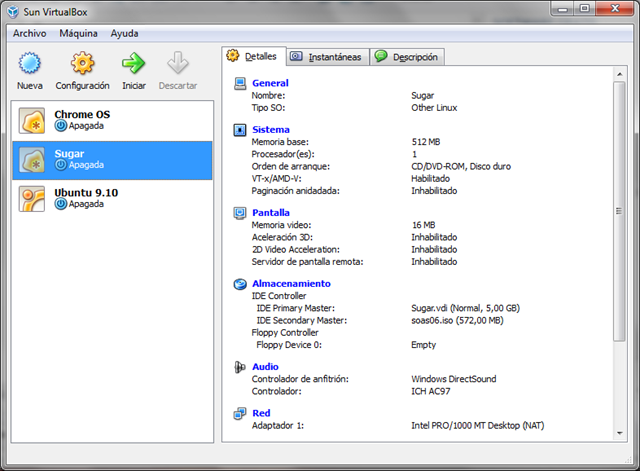640x471 pixels.
Task: Select the Chrome OS machine icon
Action: (32, 121)
